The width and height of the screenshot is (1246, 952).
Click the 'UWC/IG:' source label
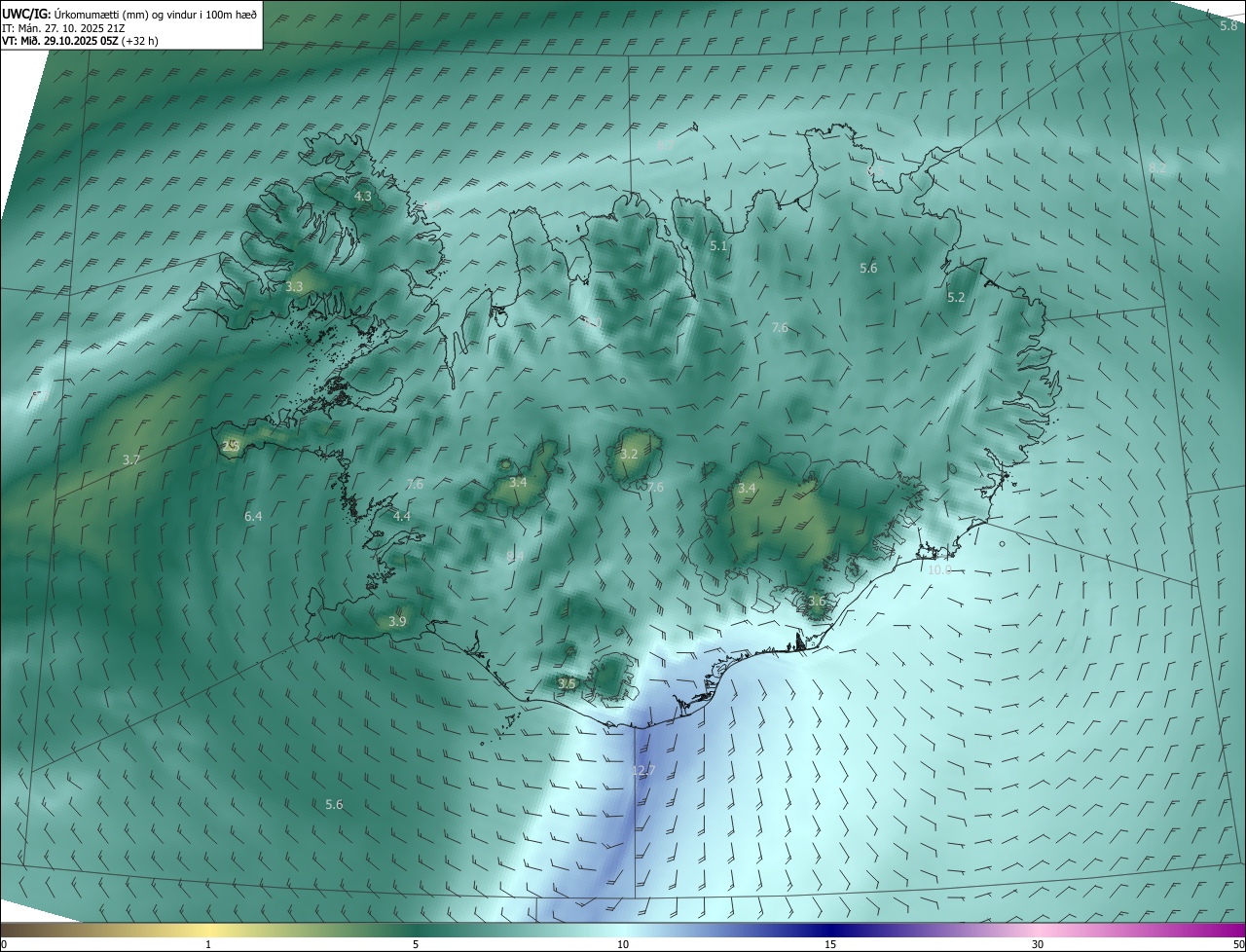pyautogui.click(x=27, y=15)
